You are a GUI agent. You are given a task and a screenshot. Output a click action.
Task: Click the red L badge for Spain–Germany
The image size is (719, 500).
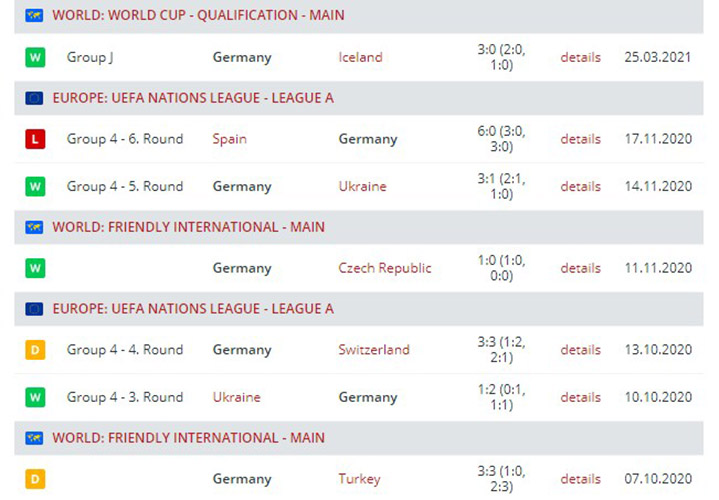35,139
